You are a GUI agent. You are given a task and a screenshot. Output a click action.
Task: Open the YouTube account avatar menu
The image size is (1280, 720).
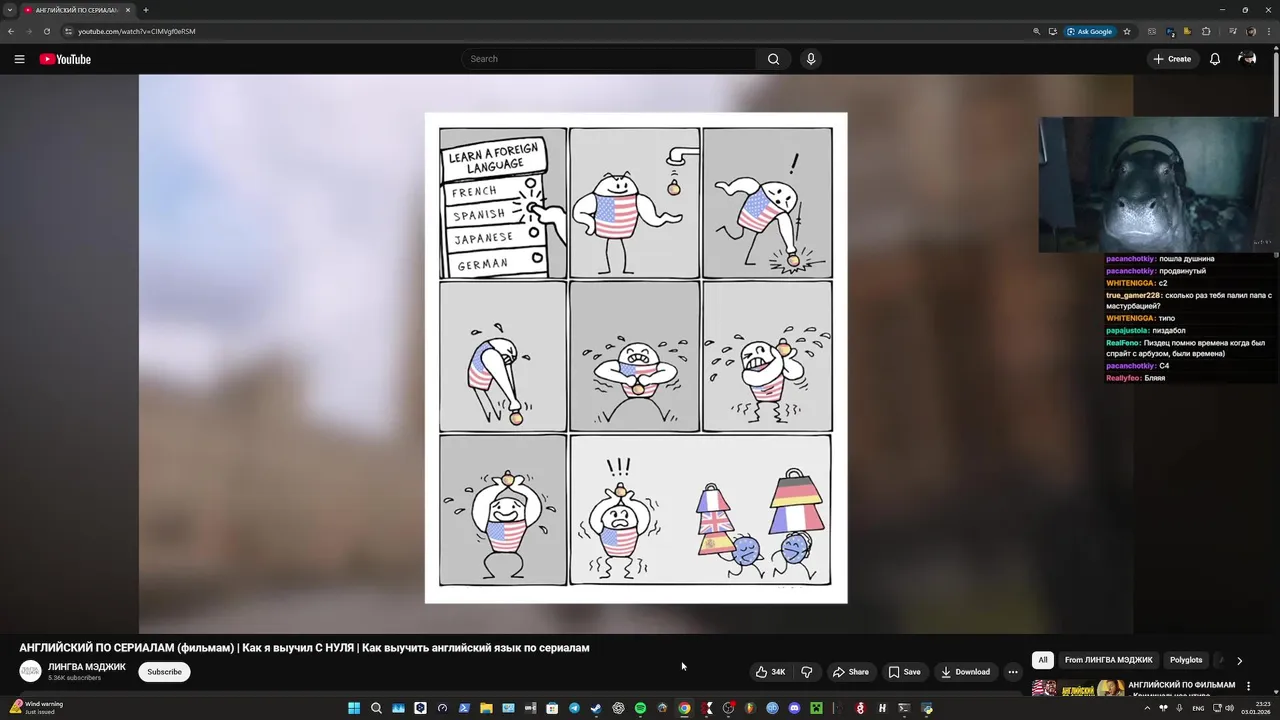(1247, 59)
